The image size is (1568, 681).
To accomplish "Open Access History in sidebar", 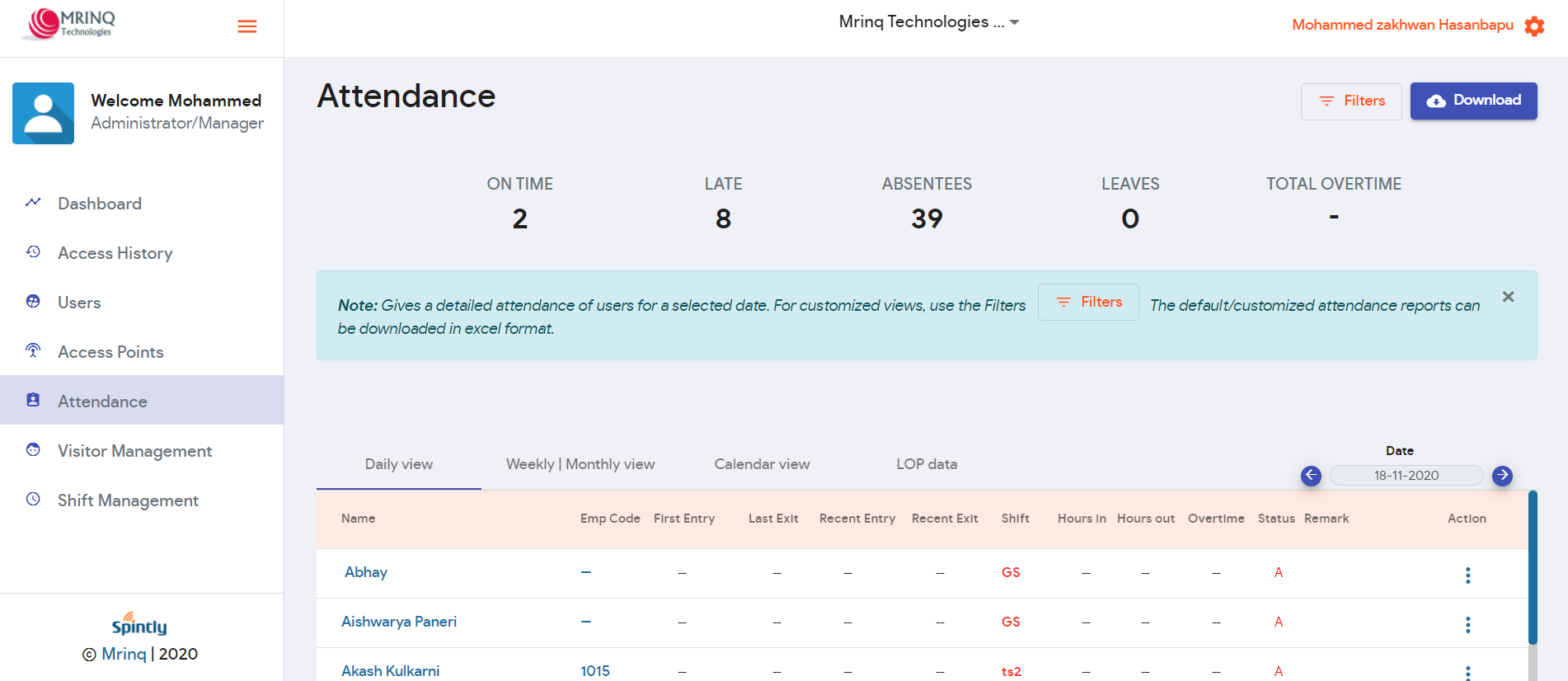I will (x=115, y=253).
